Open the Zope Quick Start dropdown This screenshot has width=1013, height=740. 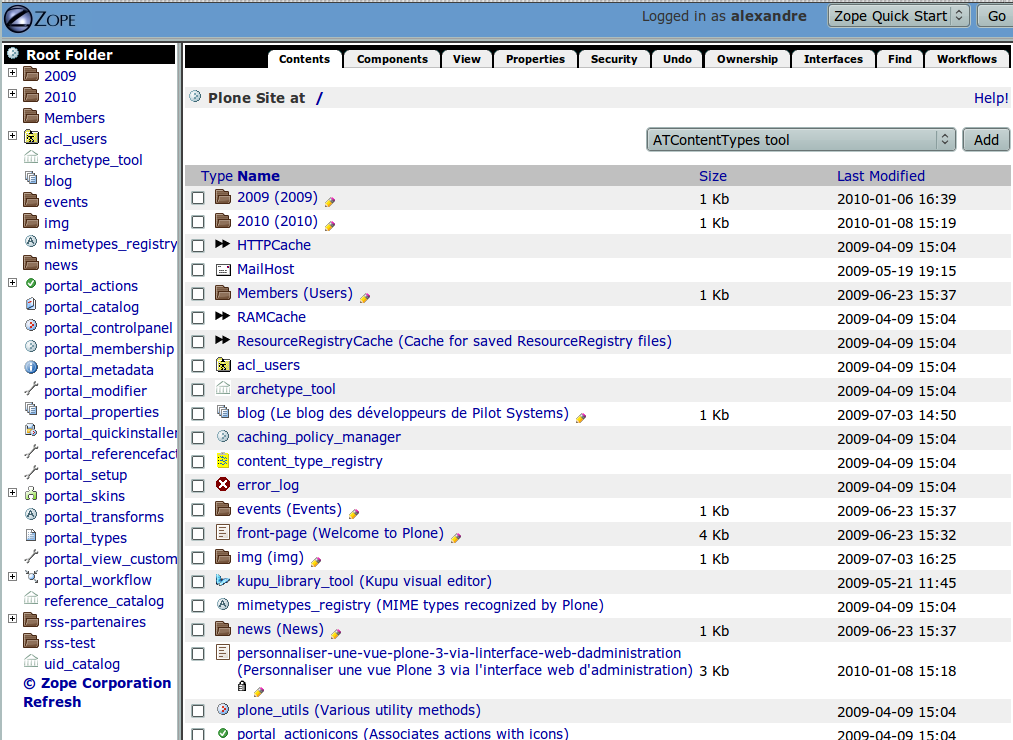point(898,16)
